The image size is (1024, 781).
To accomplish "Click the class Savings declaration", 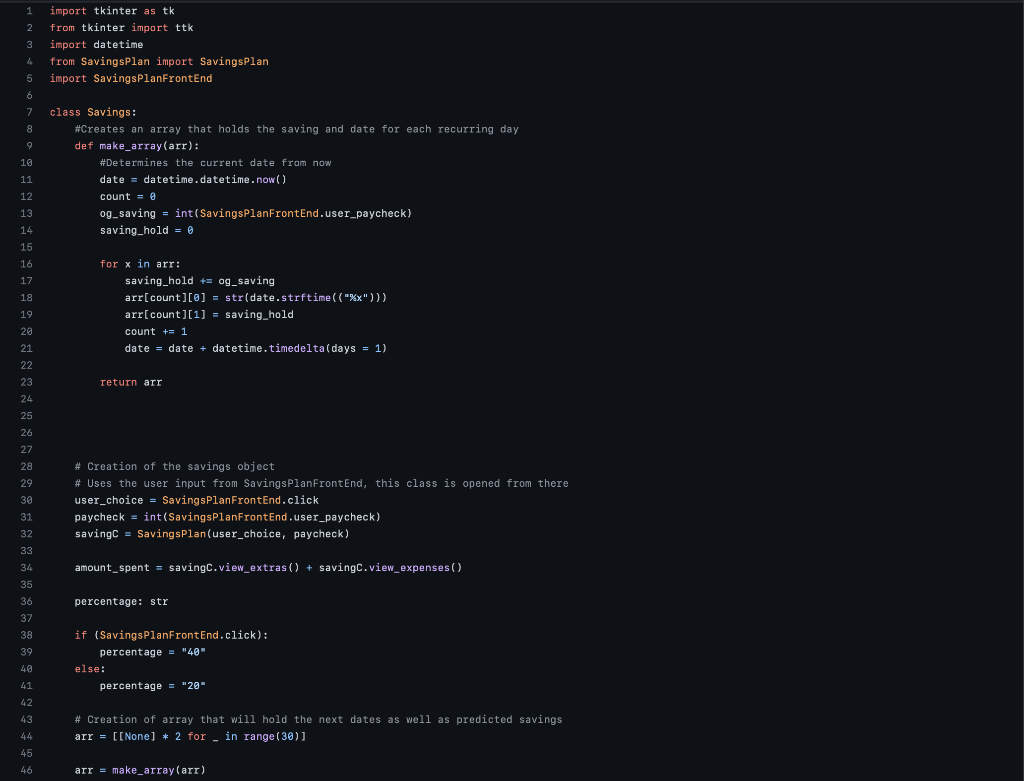I will pyautogui.click(x=93, y=112).
